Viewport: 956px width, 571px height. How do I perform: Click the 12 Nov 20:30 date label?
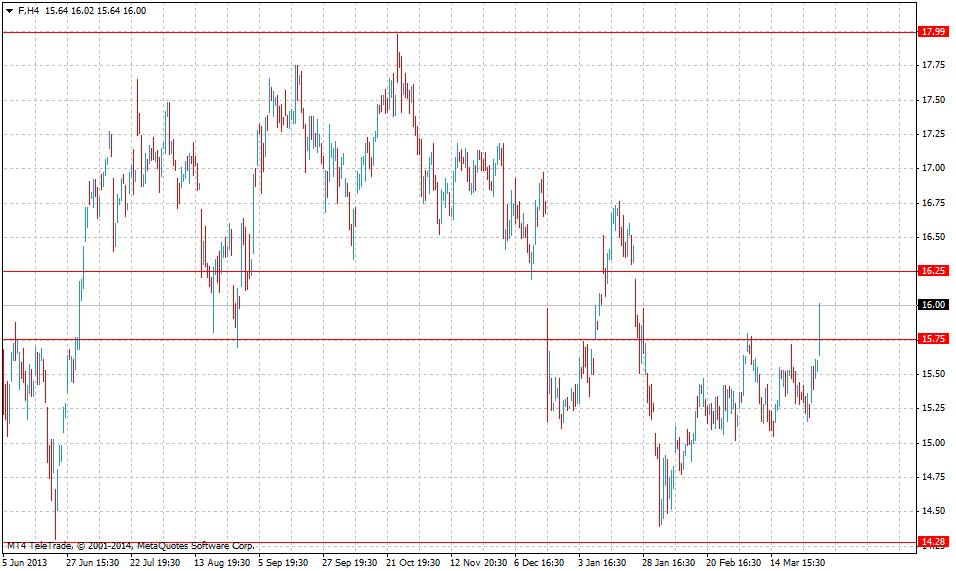pos(479,562)
